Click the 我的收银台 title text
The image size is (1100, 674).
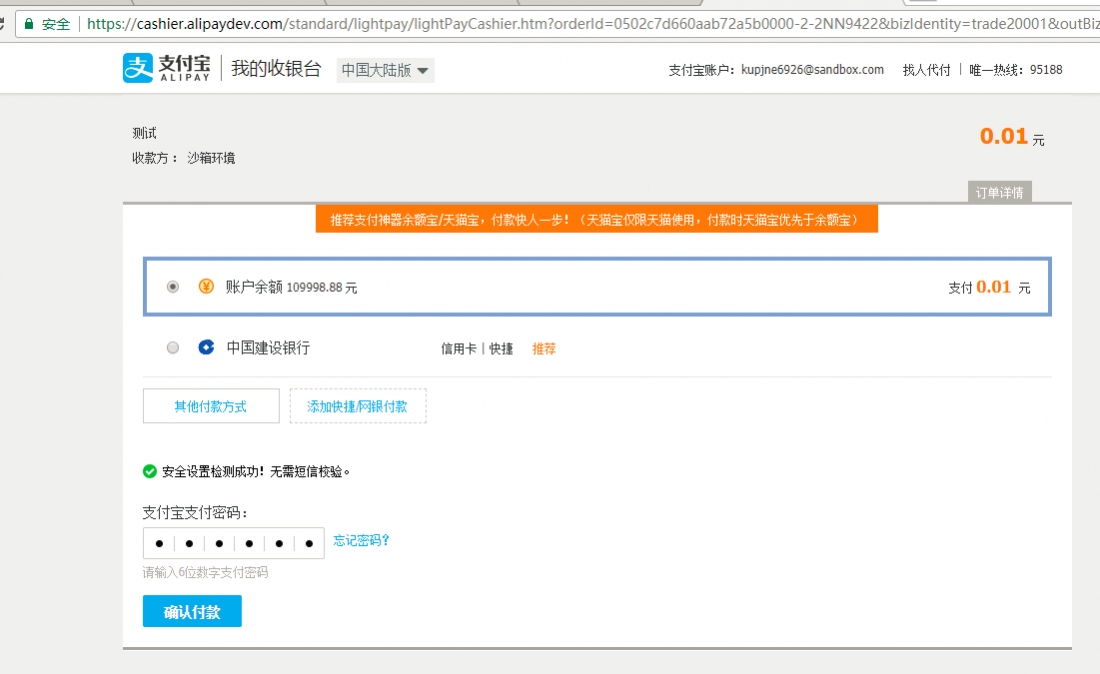point(276,69)
